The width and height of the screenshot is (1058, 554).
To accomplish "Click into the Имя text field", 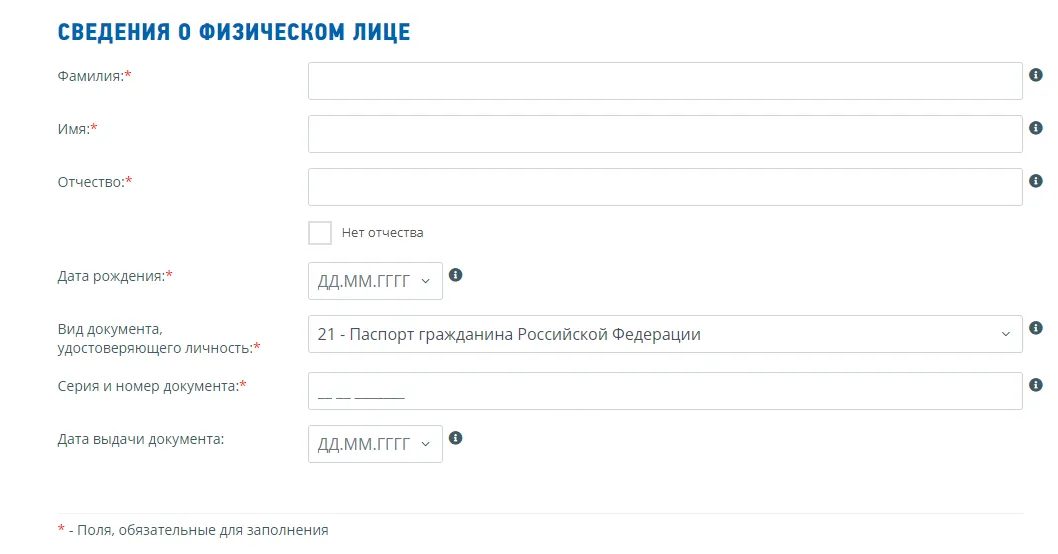I will [x=665, y=134].
